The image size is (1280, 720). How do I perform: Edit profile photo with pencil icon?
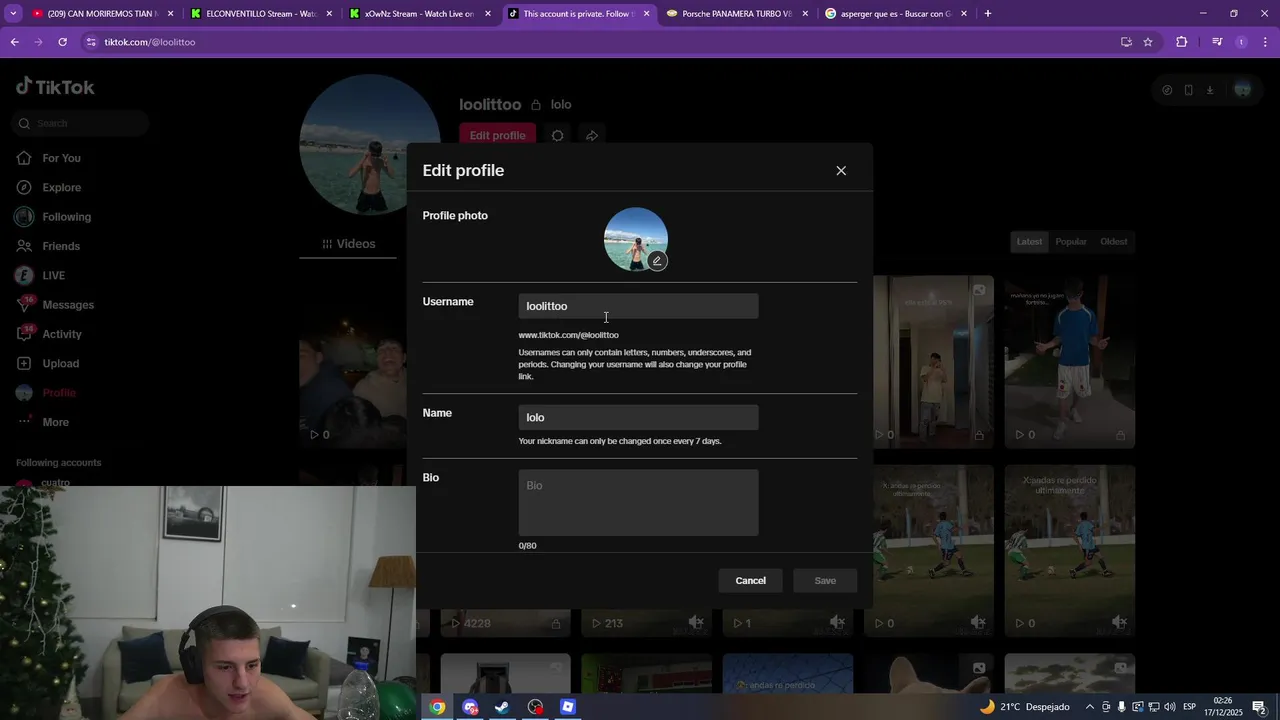tap(657, 261)
